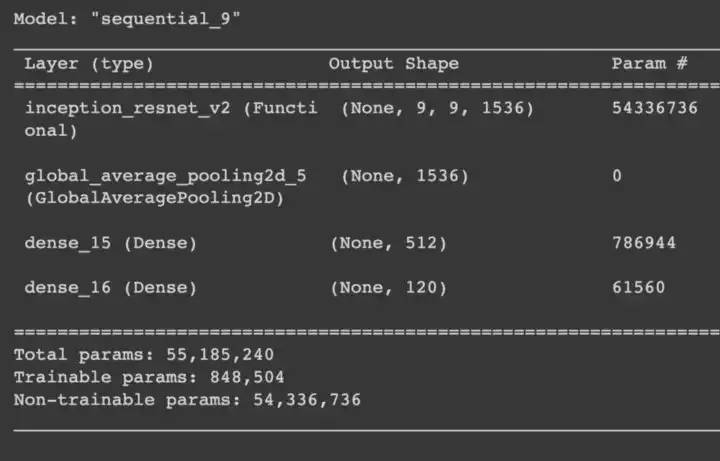Click the 54336736 parameter count

point(654,108)
